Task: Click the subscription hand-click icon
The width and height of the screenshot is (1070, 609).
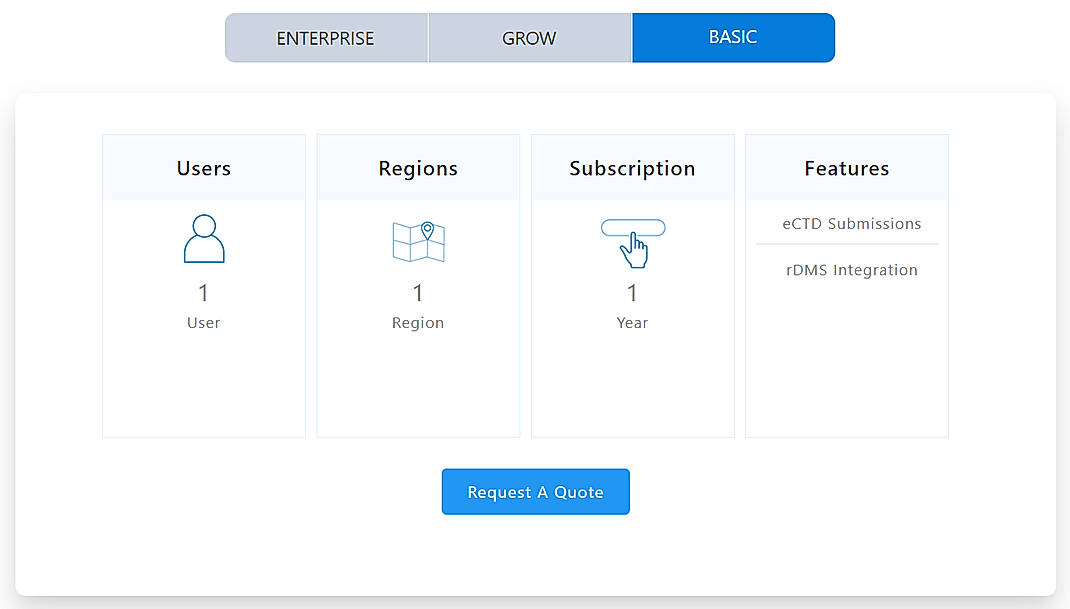Action: [632, 243]
